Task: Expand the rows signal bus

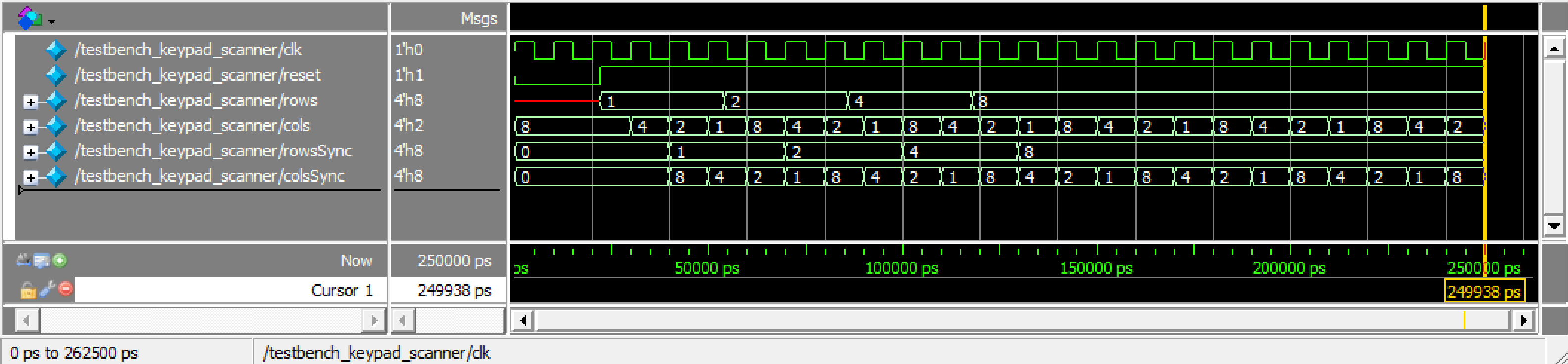Action: [x=30, y=102]
